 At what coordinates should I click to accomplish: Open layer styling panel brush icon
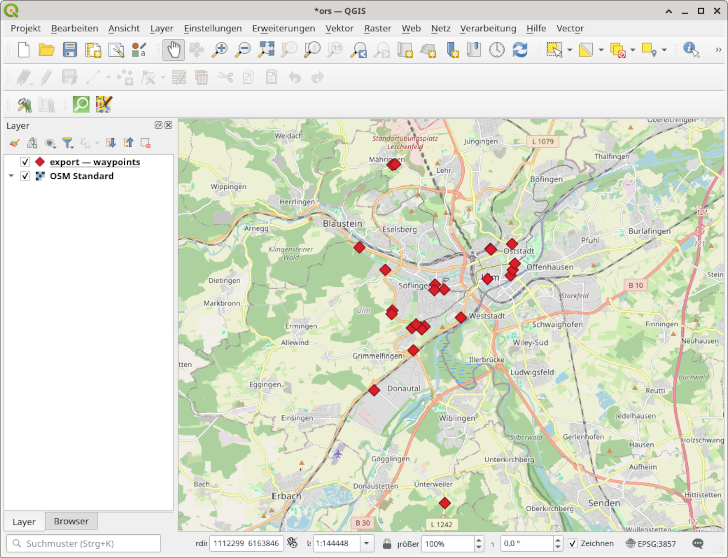[x=15, y=143]
